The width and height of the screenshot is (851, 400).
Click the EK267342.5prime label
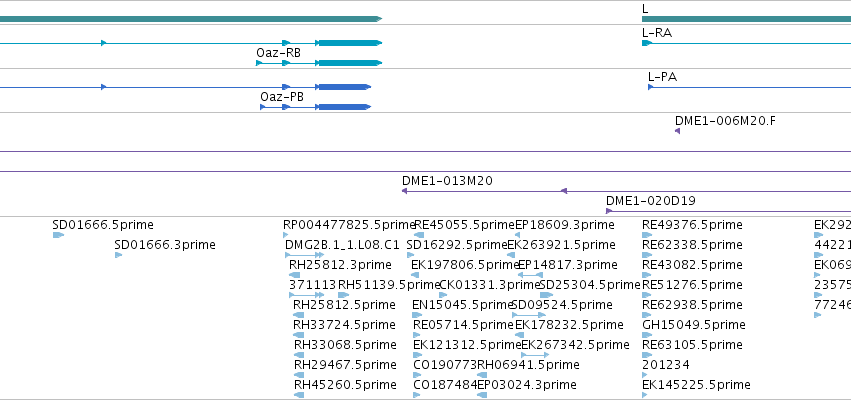pos(575,345)
